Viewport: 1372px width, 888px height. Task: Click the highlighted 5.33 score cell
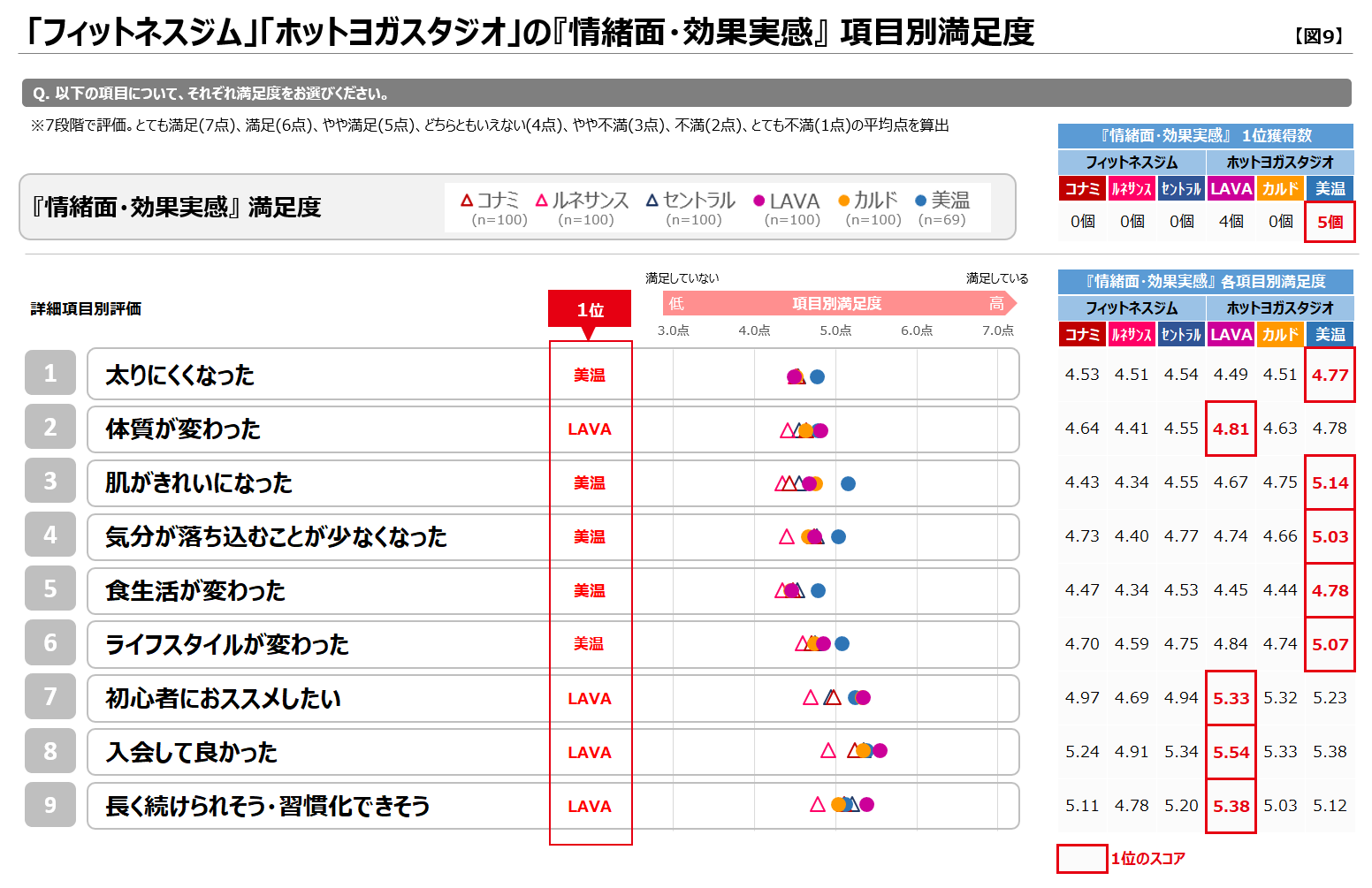coord(1231,698)
